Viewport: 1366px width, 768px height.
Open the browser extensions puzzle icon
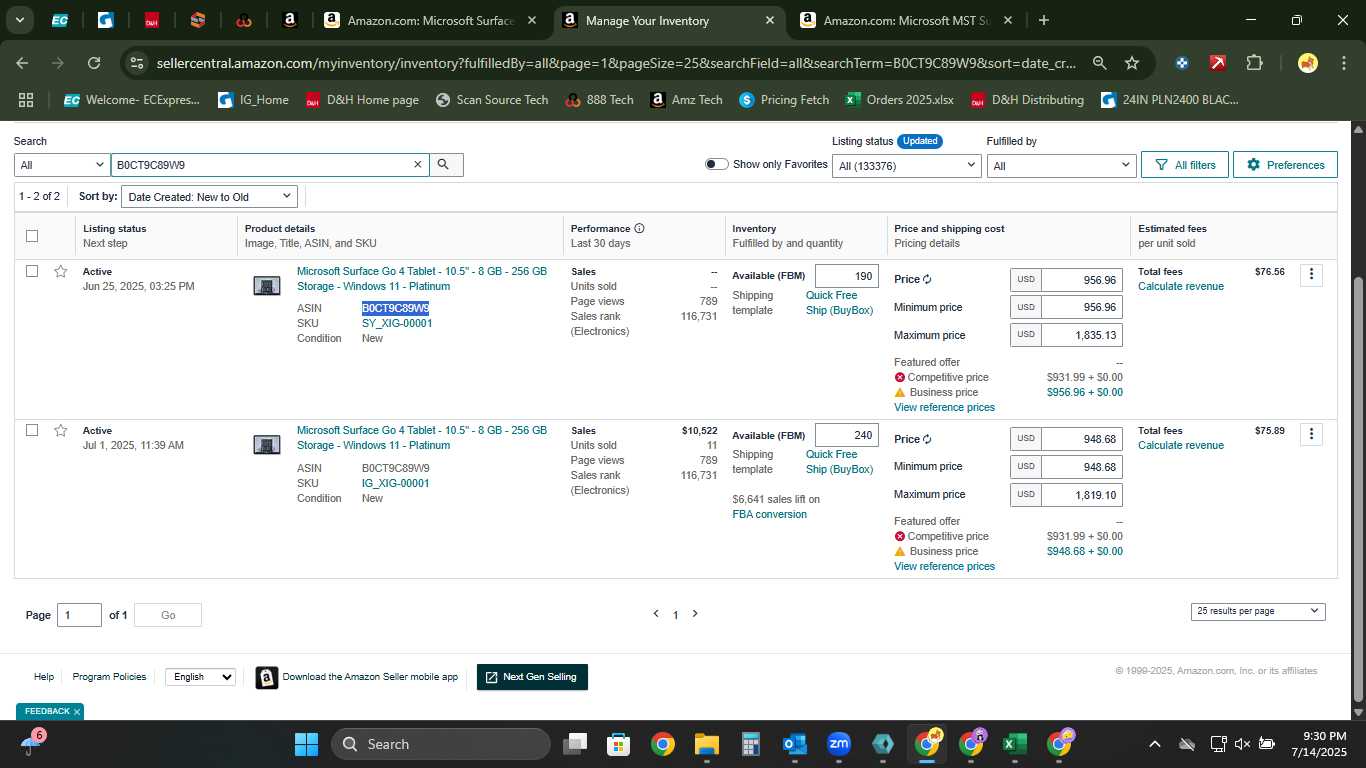(1254, 63)
